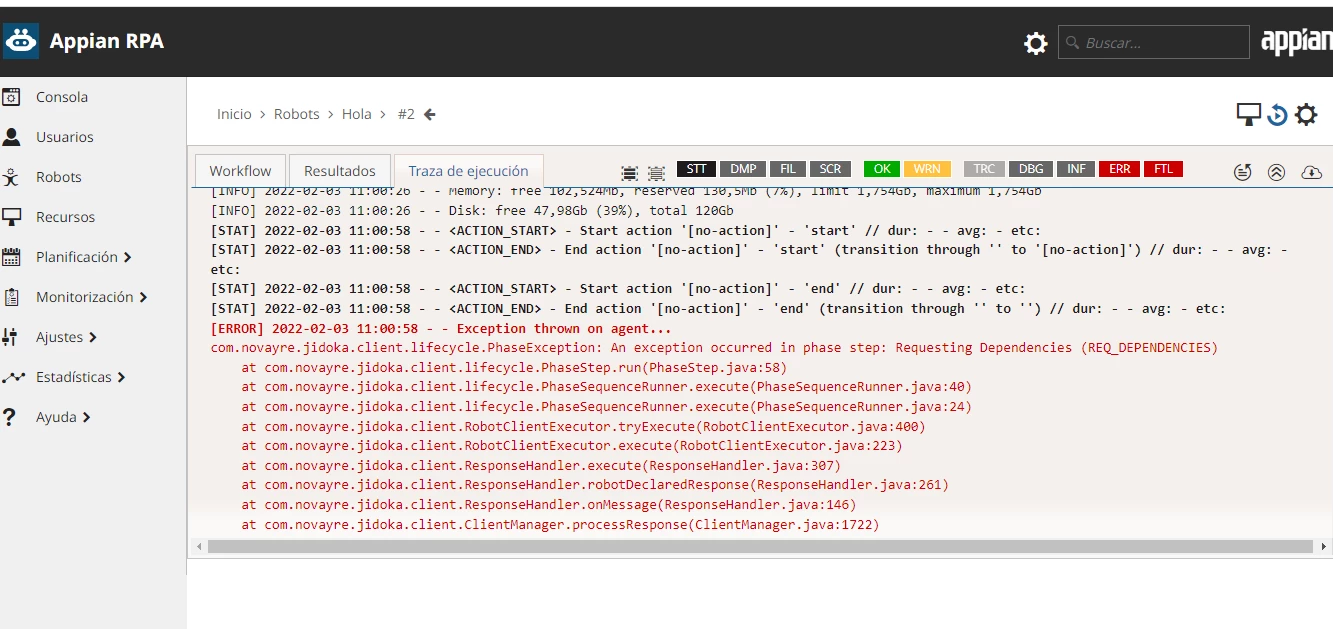This screenshot has height=629, width=1333.
Task: Open Recursos in the sidebar
Action: [66, 217]
